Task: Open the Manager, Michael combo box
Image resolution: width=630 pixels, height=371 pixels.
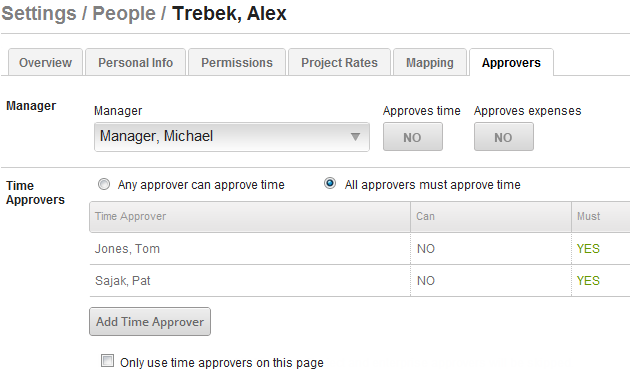Action: click(x=232, y=137)
